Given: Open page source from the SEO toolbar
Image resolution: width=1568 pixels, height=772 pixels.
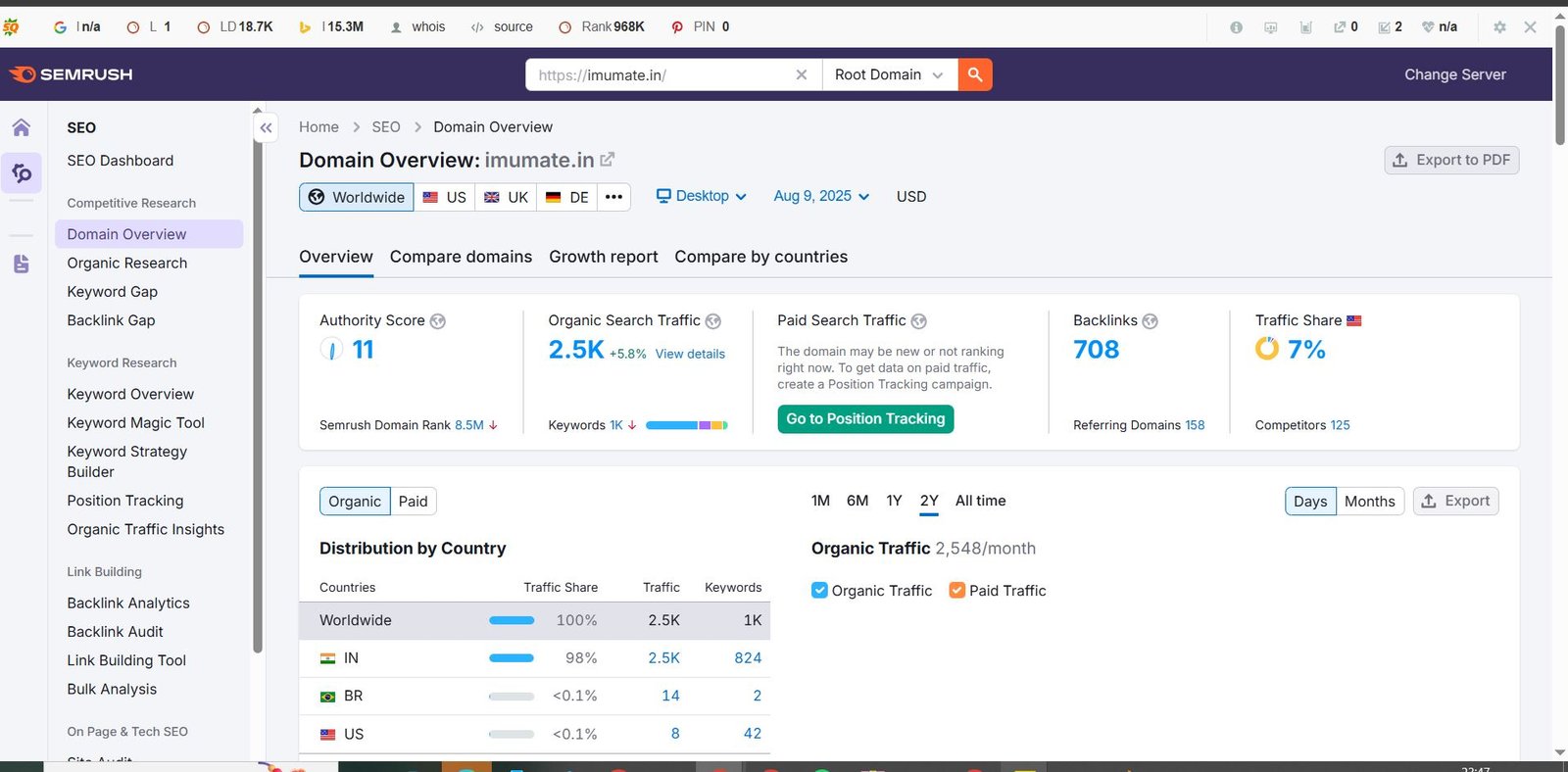Looking at the screenshot, I should coord(502,27).
